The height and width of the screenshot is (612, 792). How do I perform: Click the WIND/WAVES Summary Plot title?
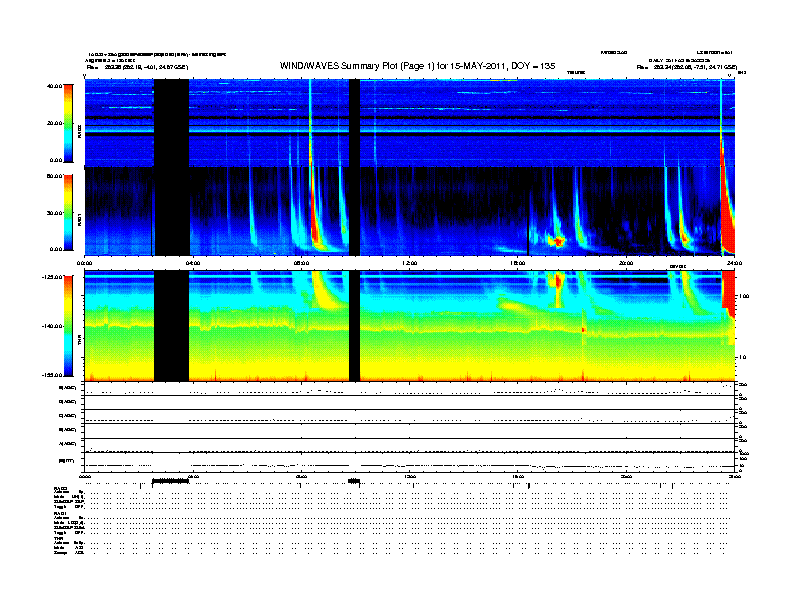coord(417,66)
